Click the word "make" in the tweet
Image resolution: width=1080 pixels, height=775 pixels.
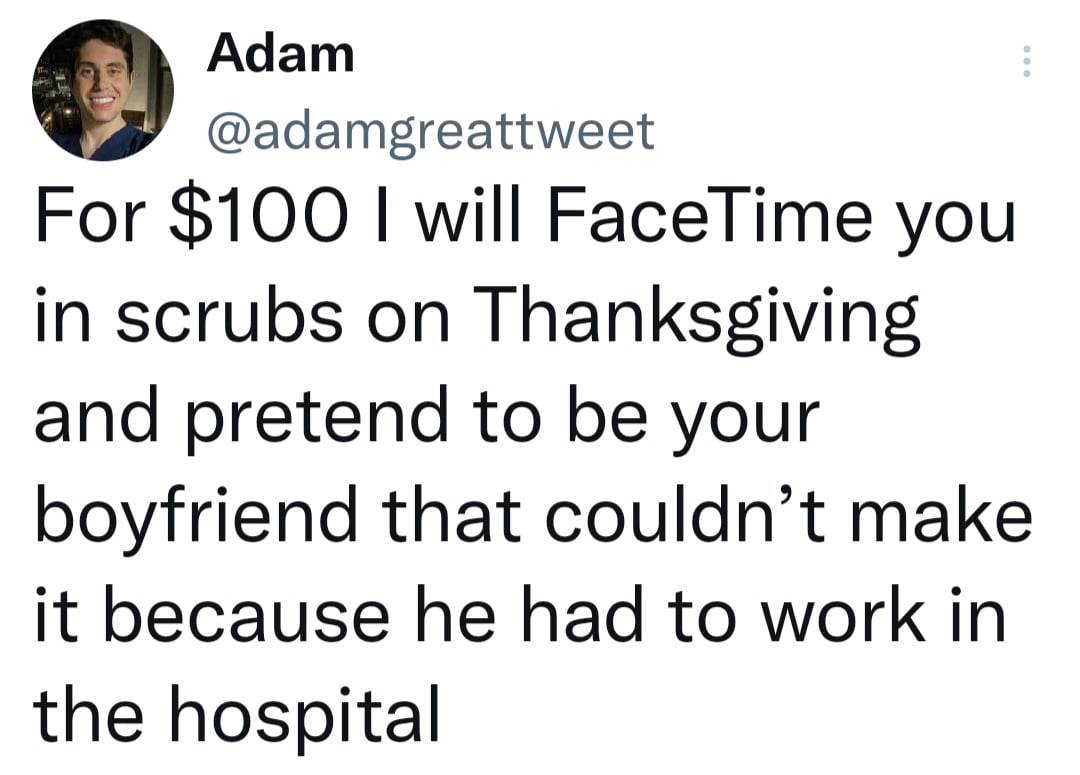coord(933,513)
